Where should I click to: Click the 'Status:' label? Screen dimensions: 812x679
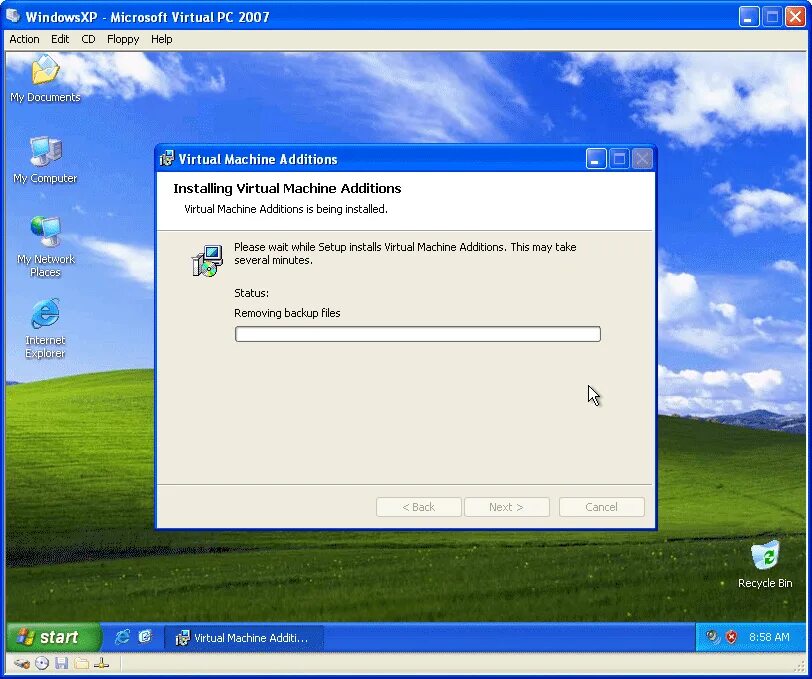[x=251, y=293]
